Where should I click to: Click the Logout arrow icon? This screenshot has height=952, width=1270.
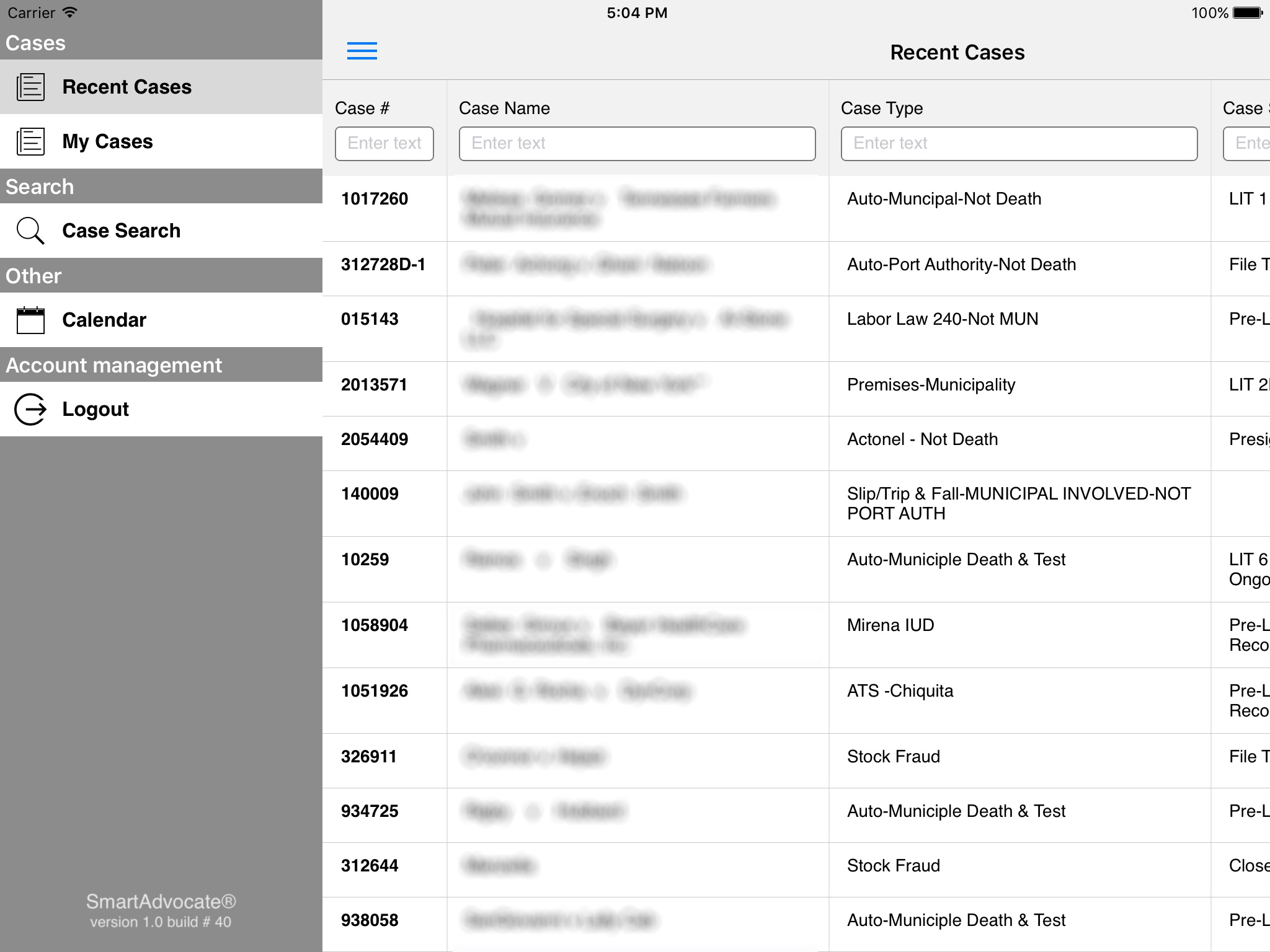30,409
